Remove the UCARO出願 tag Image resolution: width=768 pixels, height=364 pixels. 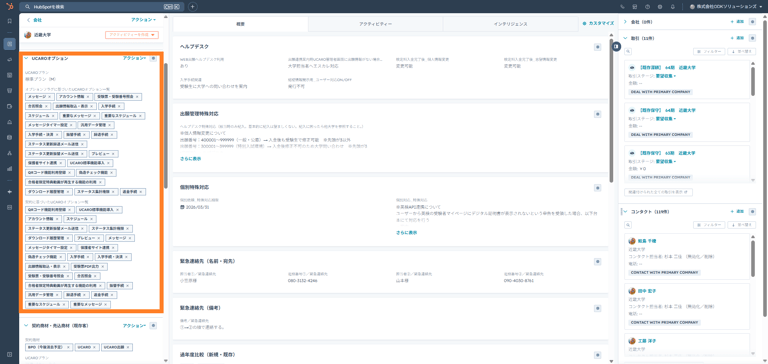[128, 347]
